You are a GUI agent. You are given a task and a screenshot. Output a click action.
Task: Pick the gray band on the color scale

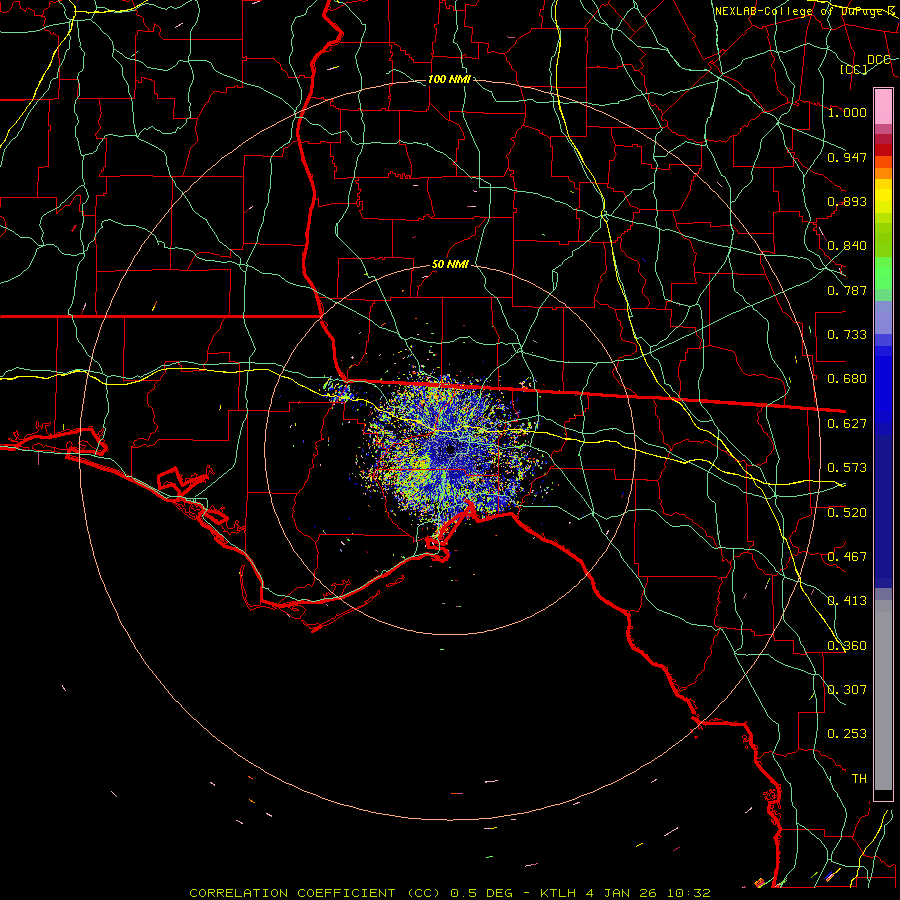pyautogui.click(x=883, y=695)
